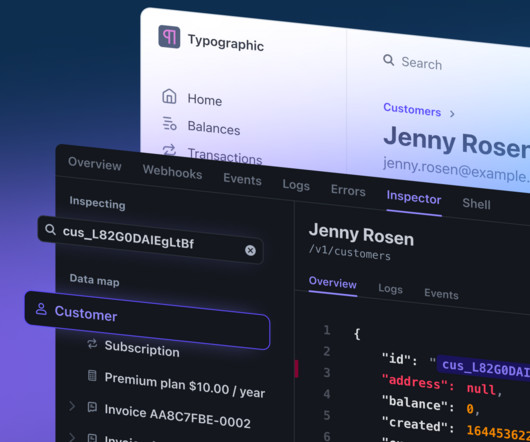Open Logs sub-tab under Jenny Rosen
The height and width of the screenshot is (442, 530).
390,289
